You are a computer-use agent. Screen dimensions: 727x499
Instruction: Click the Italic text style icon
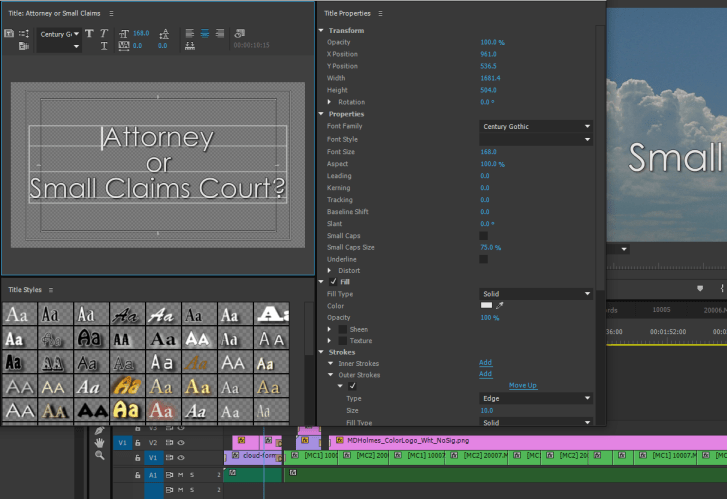click(x=104, y=33)
